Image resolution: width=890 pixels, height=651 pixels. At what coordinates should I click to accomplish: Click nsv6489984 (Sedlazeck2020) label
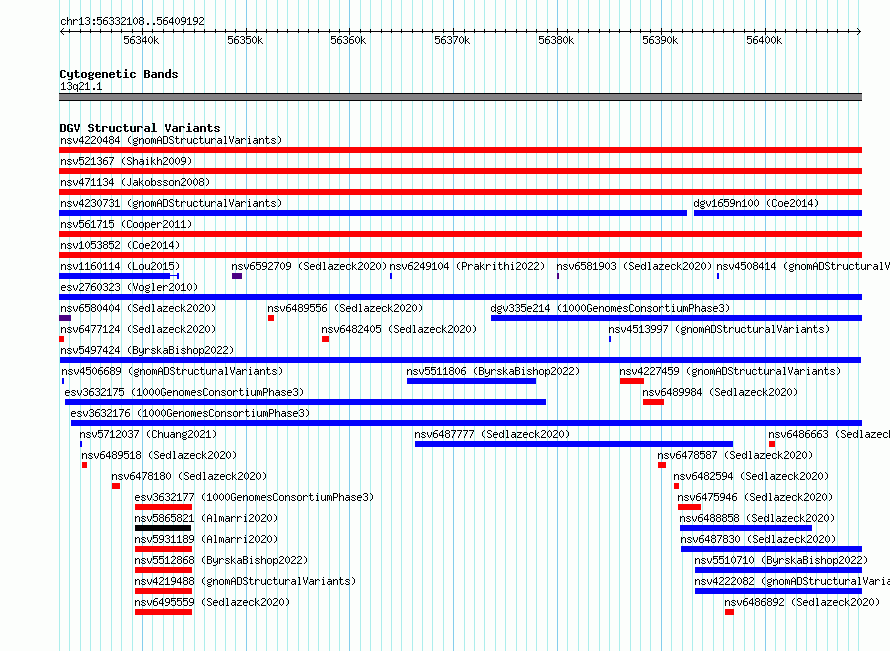(720, 392)
